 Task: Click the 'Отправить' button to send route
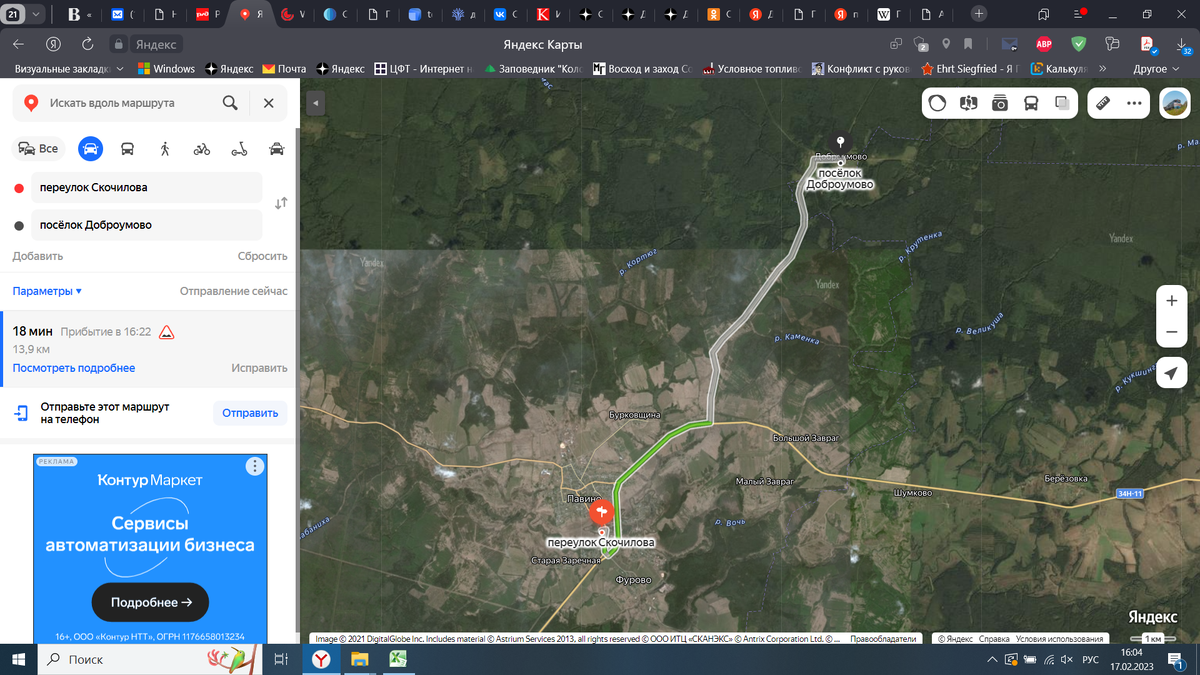250,413
